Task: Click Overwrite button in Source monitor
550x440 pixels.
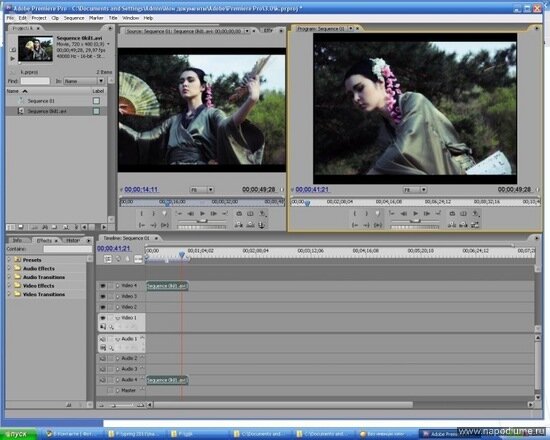Action: tap(250, 225)
